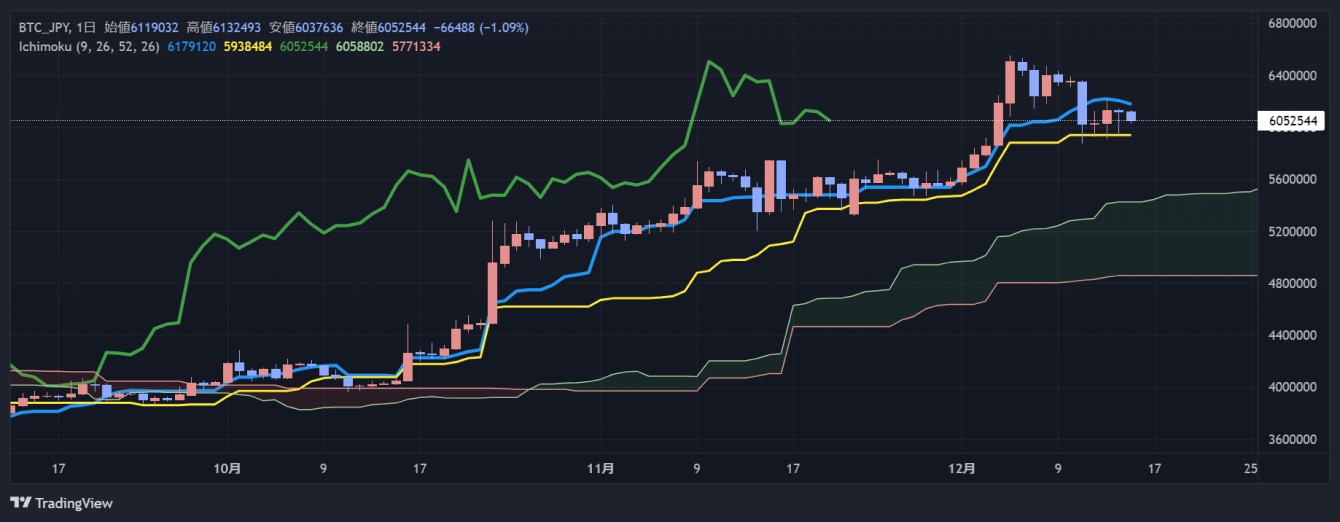The height and width of the screenshot is (522, 1340).
Task: Click the 11月 date axis label
Action: 600,467
